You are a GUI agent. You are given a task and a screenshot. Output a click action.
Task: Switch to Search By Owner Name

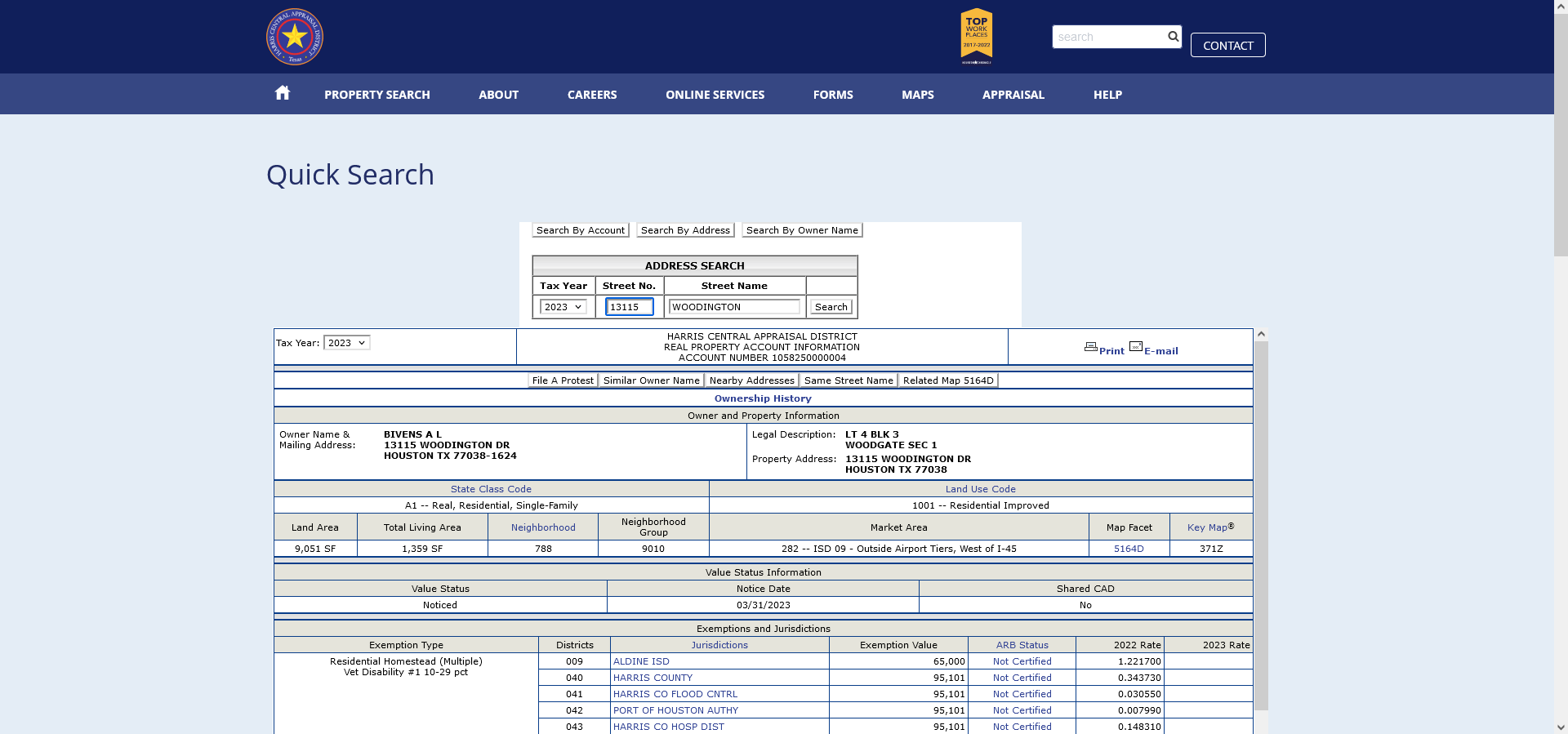tap(803, 230)
